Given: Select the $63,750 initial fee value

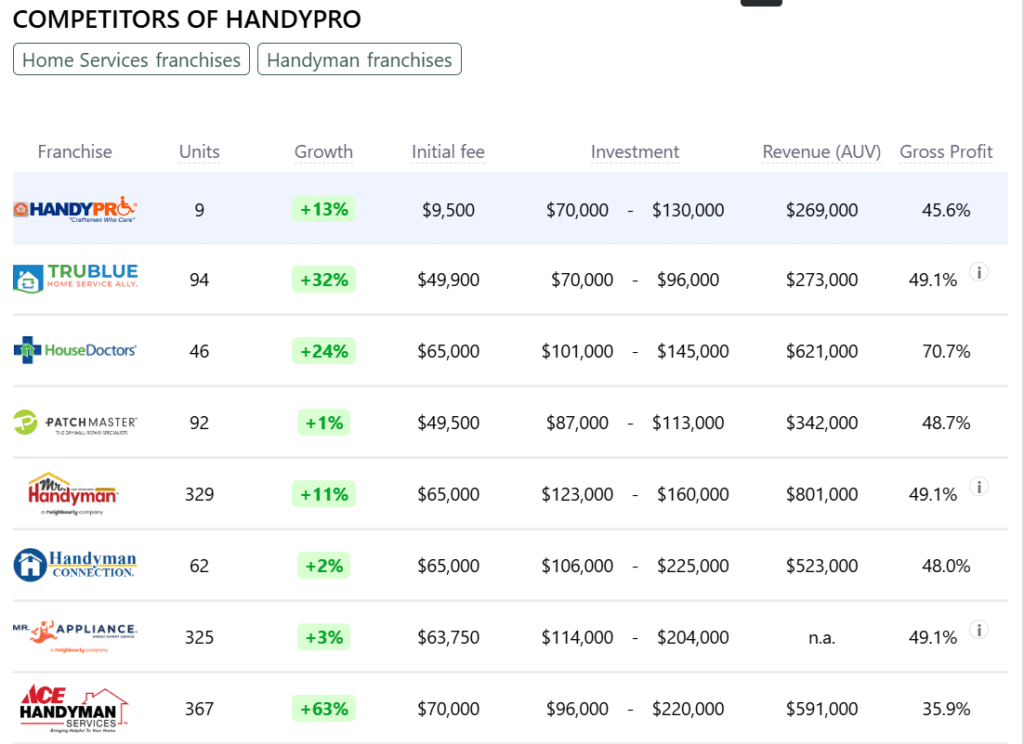Looking at the screenshot, I should [x=448, y=637].
